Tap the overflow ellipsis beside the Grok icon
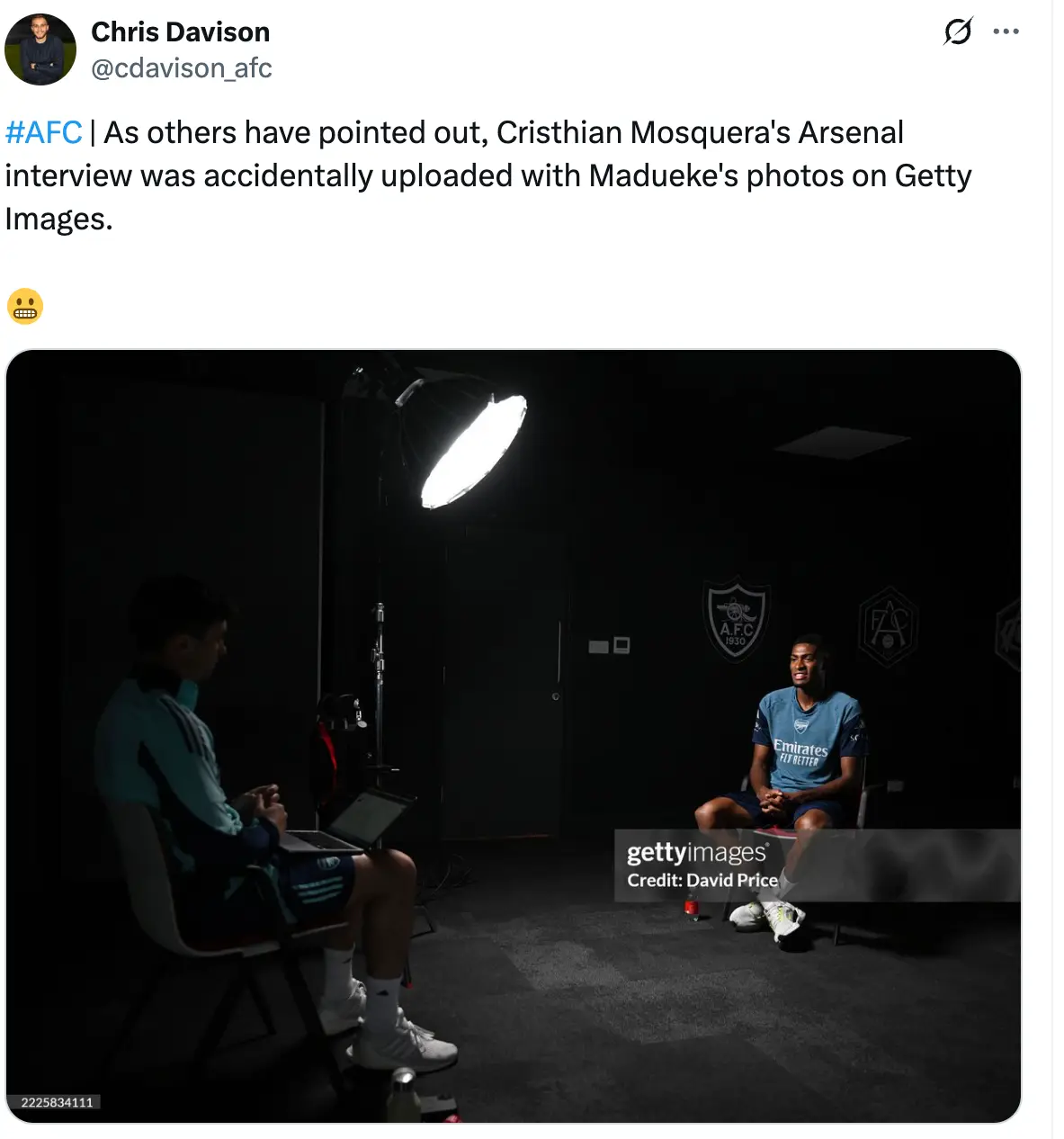Screen dimensions: 1064x1139 1006,30
